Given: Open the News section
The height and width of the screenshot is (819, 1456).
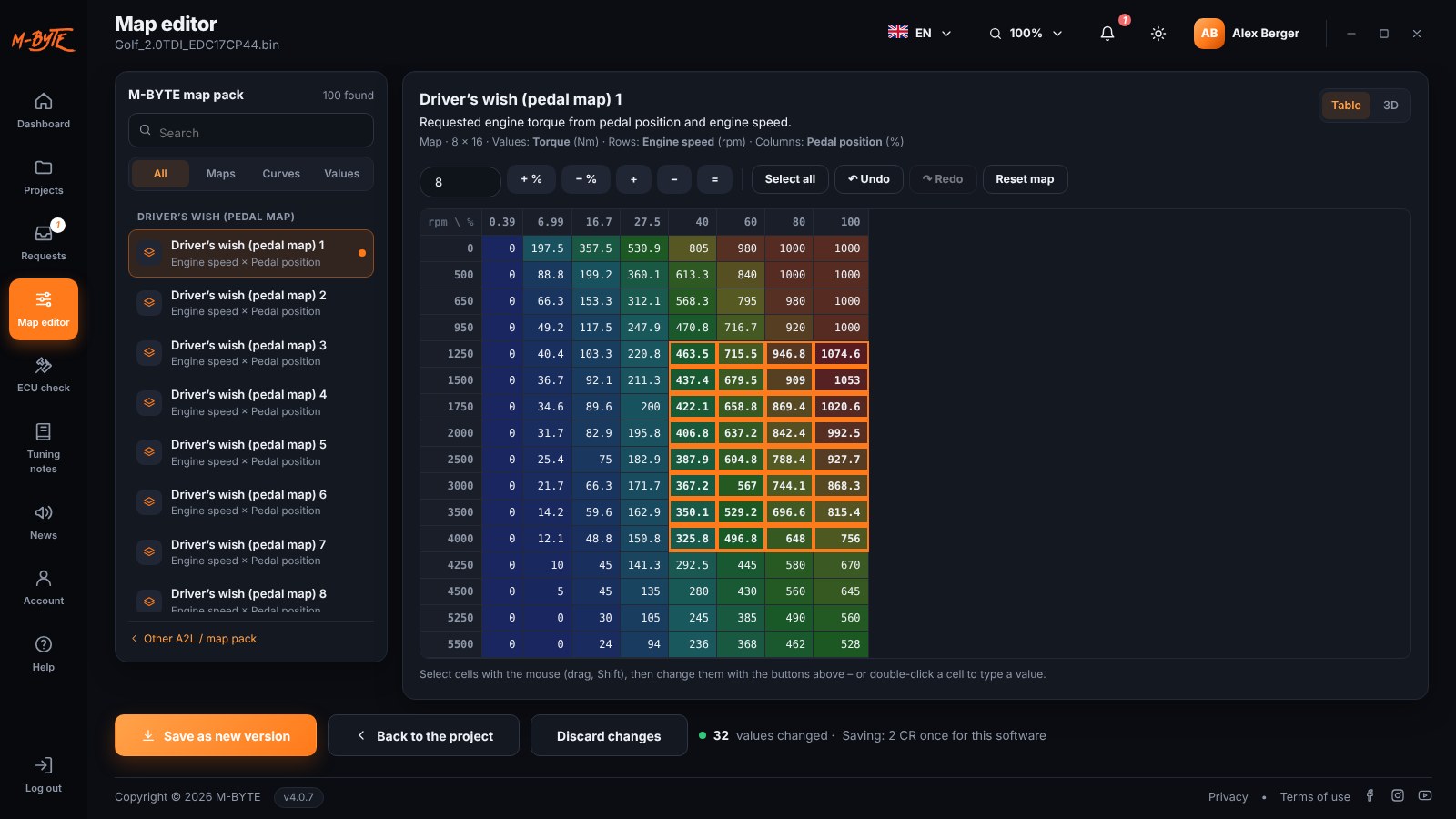Looking at the screenshot, I should click(x=44, y=522).
